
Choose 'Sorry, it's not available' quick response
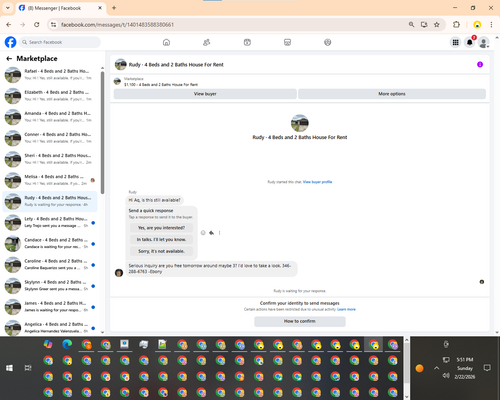click(161, 251)
